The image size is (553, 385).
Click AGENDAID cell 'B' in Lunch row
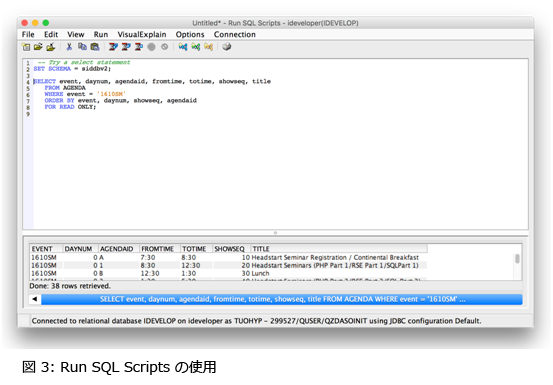(102, 273)
